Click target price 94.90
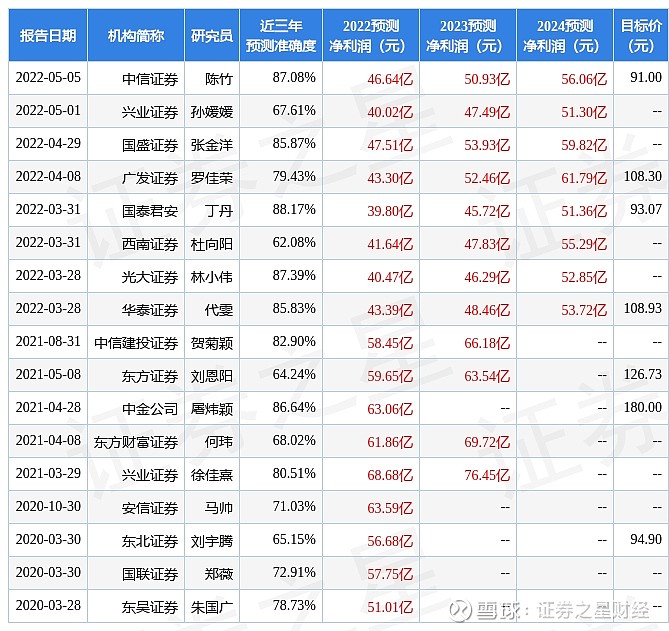Viewport: 669px width, 631px height. (x=646, y=539)
